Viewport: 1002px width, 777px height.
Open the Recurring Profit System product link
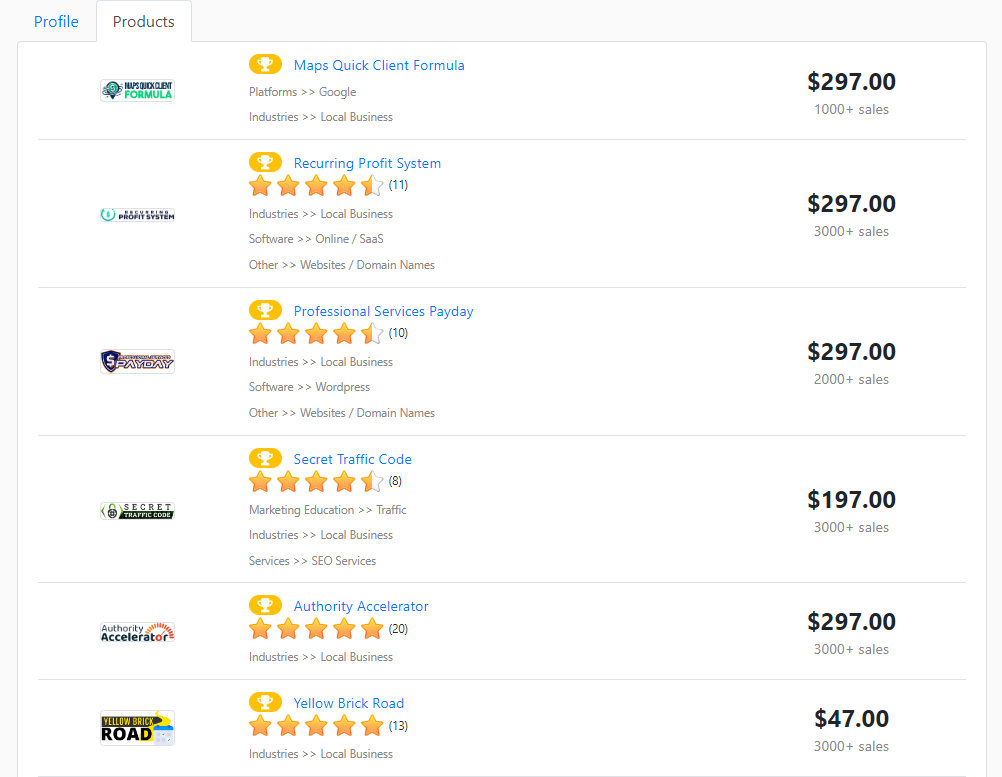tap(367, 163)
